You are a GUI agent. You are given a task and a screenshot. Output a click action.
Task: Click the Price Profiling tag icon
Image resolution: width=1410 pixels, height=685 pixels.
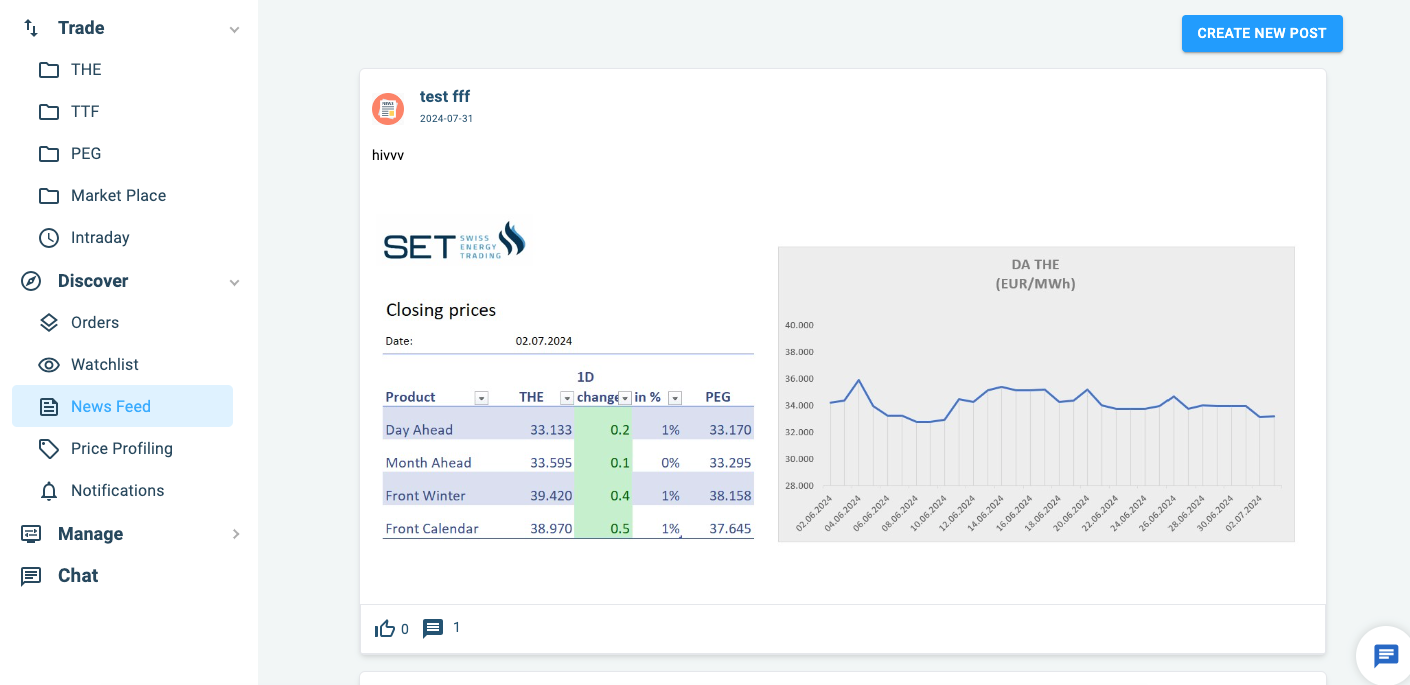(x=49, y=448)
